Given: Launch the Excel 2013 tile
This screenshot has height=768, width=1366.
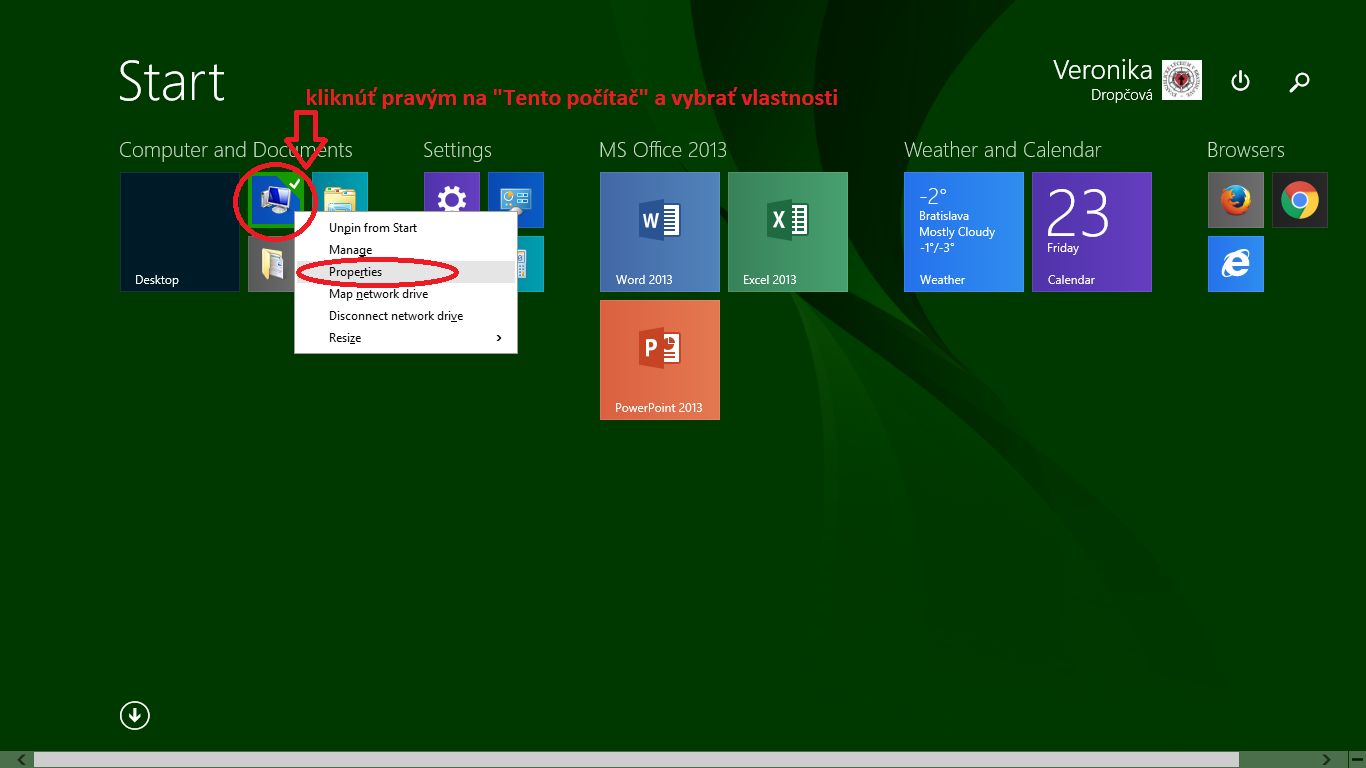Looking at the screenshot, I should 787,232.
